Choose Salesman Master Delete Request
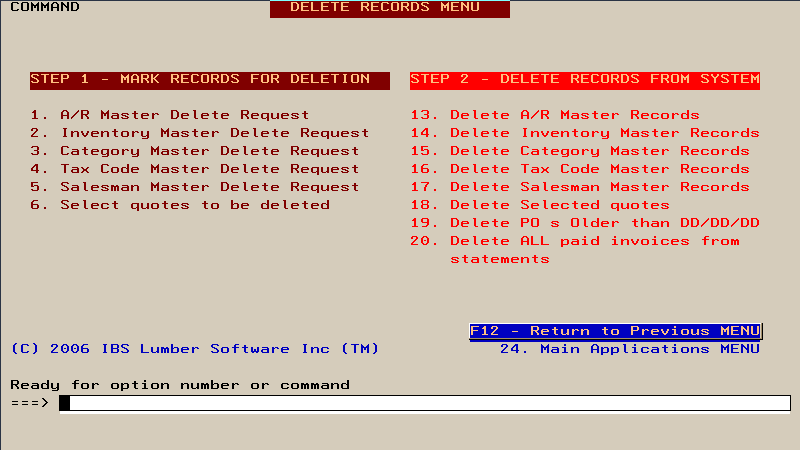The height and width of the screenshot is (450, 800). [195, 187]
